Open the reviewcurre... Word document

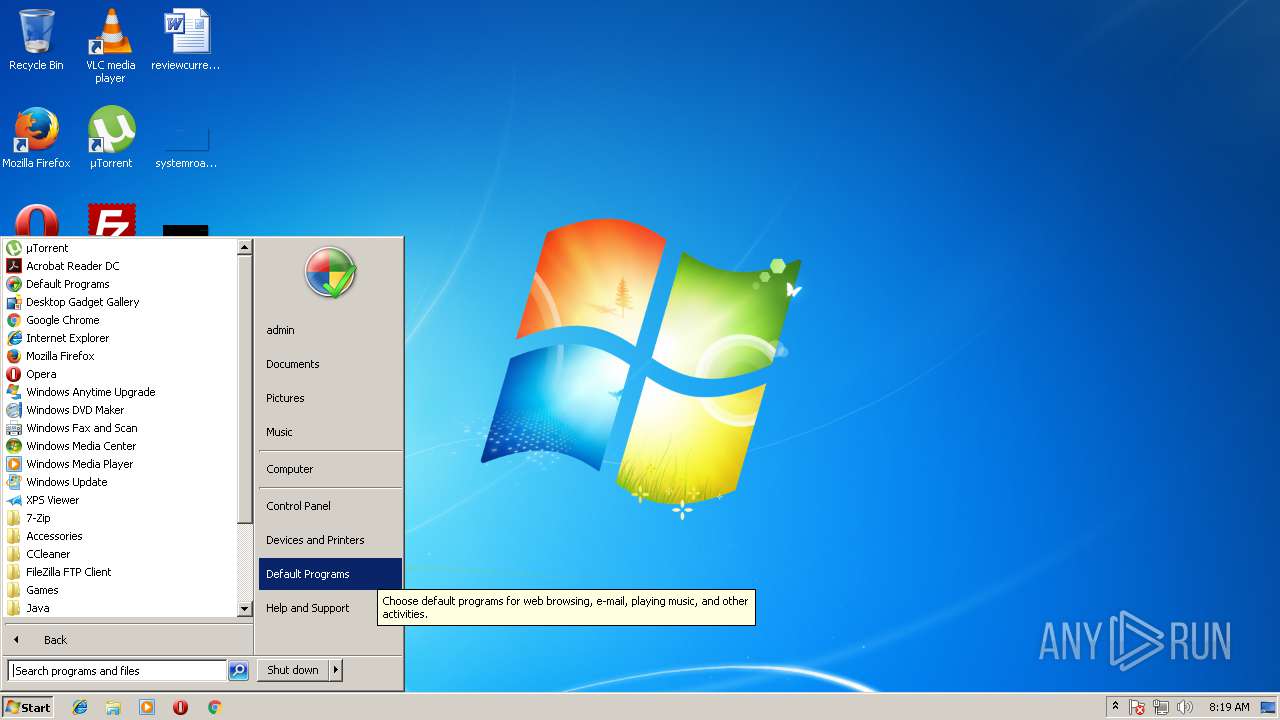(x=185, y=40)
